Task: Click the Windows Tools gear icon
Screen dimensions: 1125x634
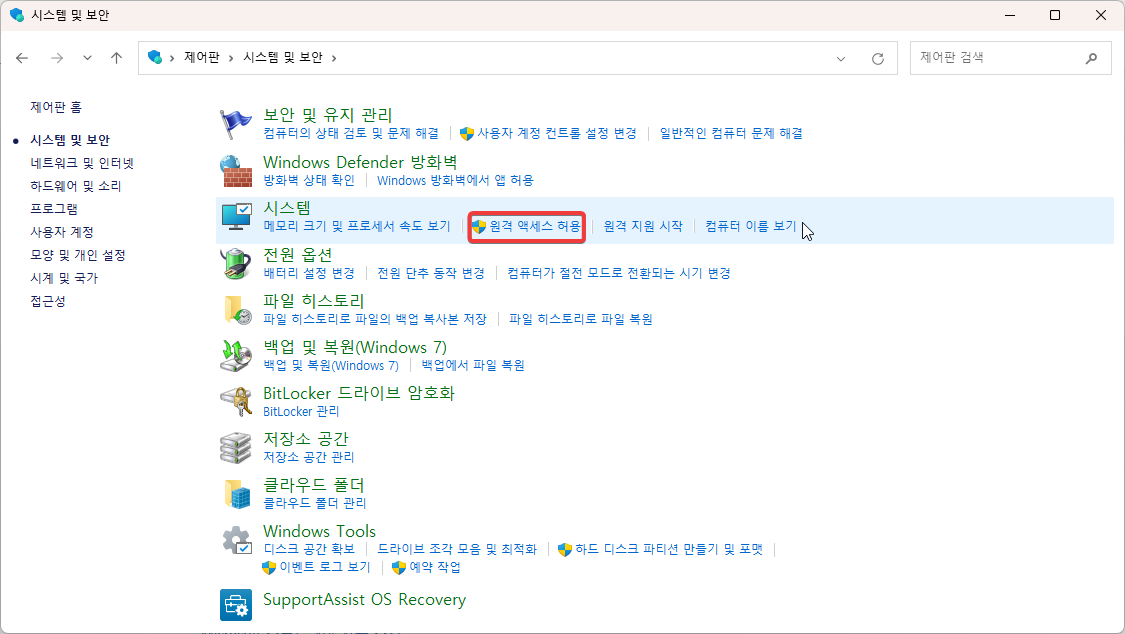Action: 236,540
